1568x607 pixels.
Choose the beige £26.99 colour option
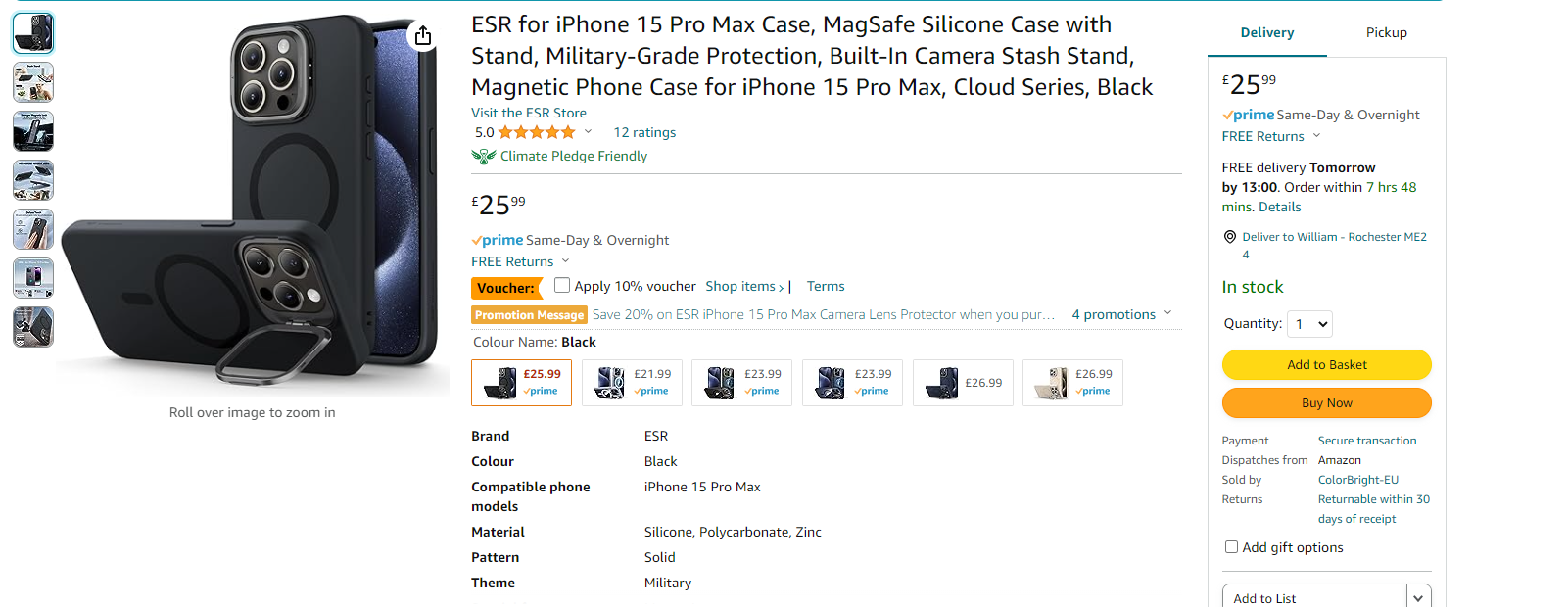pyautogui.click(x=1072, y=383)
